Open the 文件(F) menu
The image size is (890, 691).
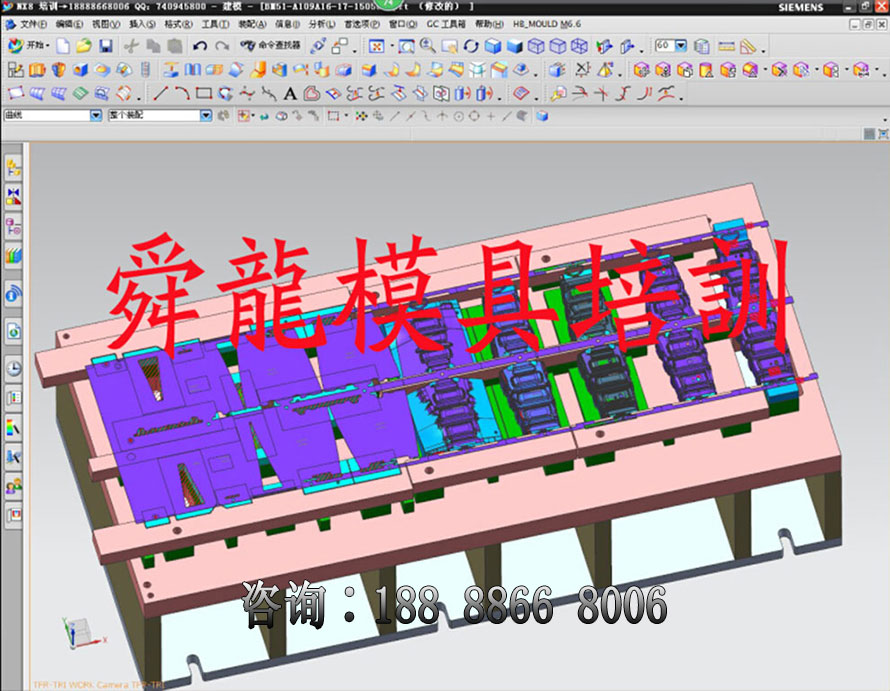[x=33, y=24]
